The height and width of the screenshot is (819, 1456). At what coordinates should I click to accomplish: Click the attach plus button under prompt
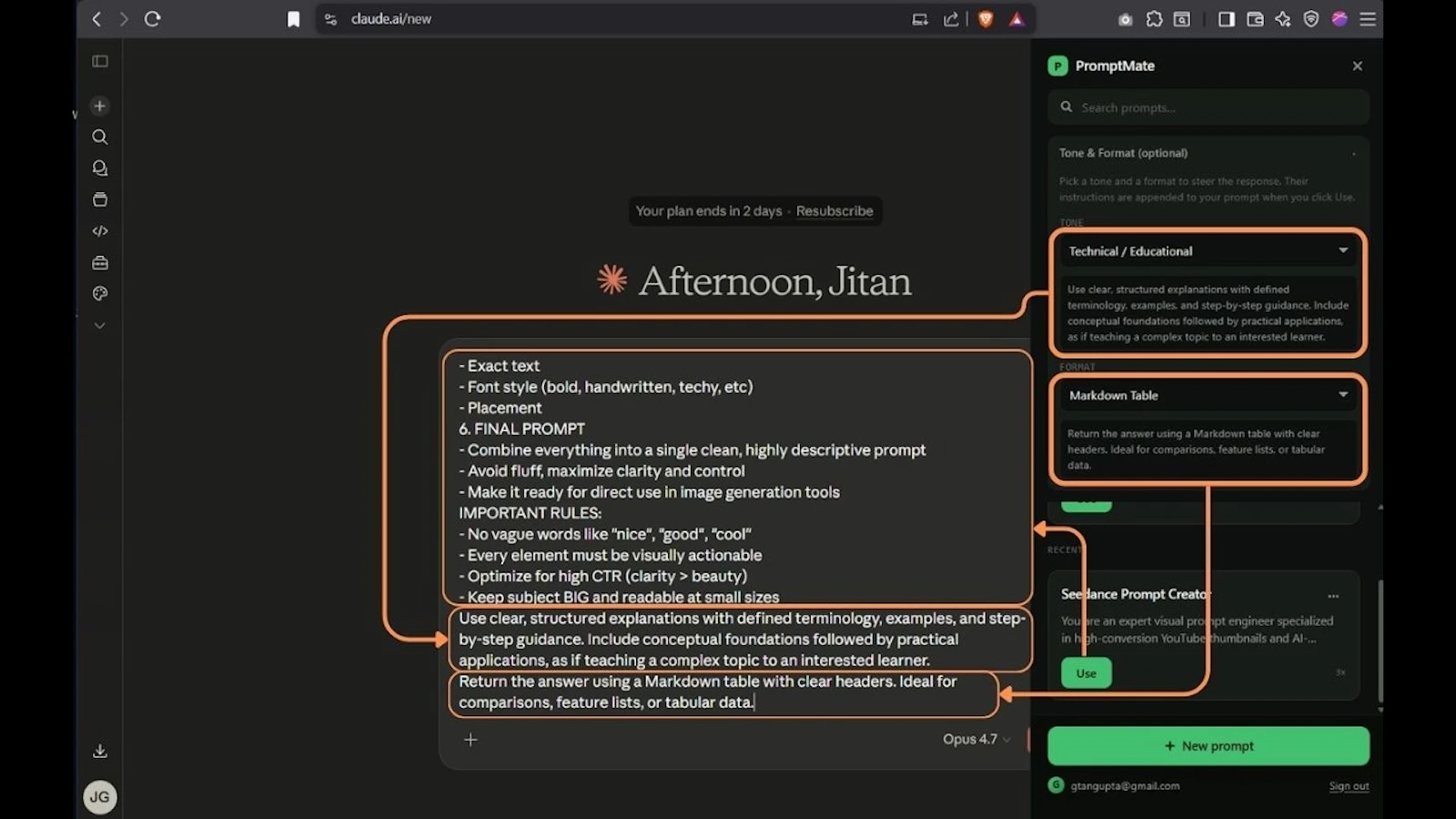(470, 740)
